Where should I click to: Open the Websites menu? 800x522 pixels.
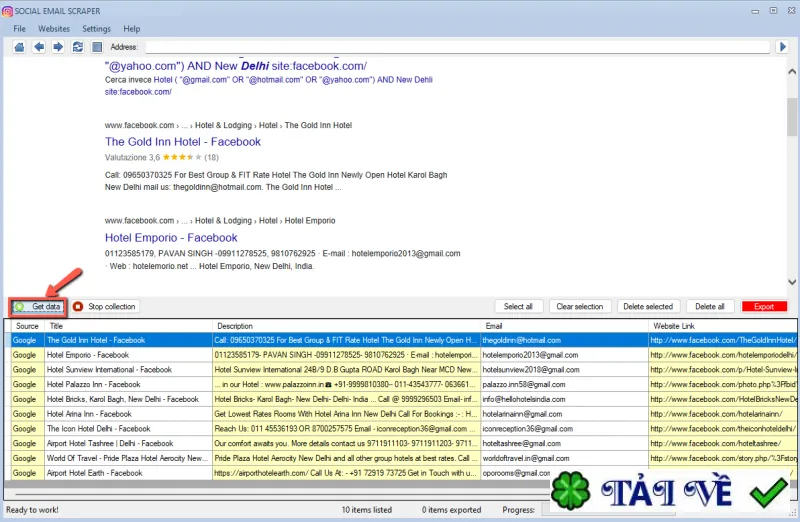pos(54,29)
